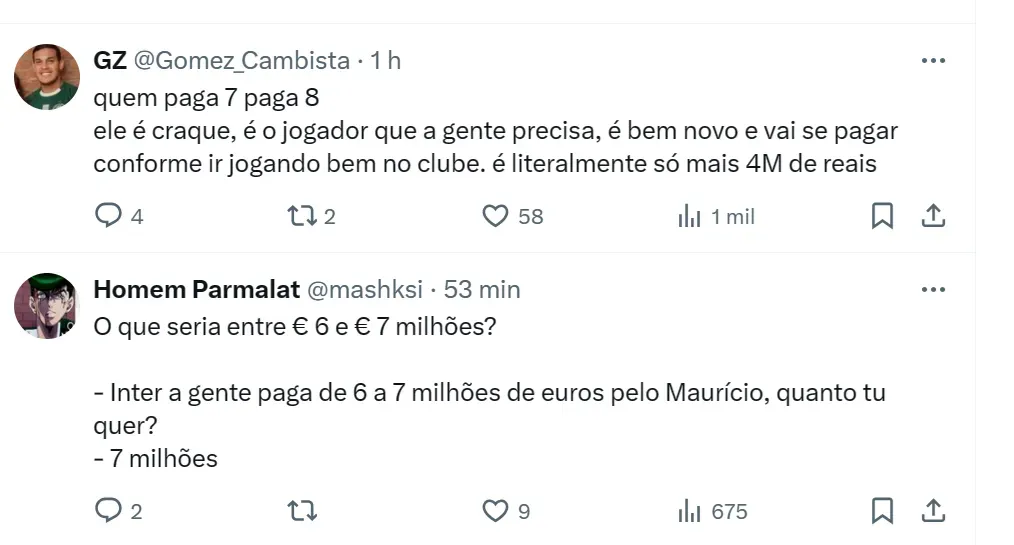Share Homem Parmalat's tweet
Viewport: 1014px width, 545px height.
click(x=933, y=511)
